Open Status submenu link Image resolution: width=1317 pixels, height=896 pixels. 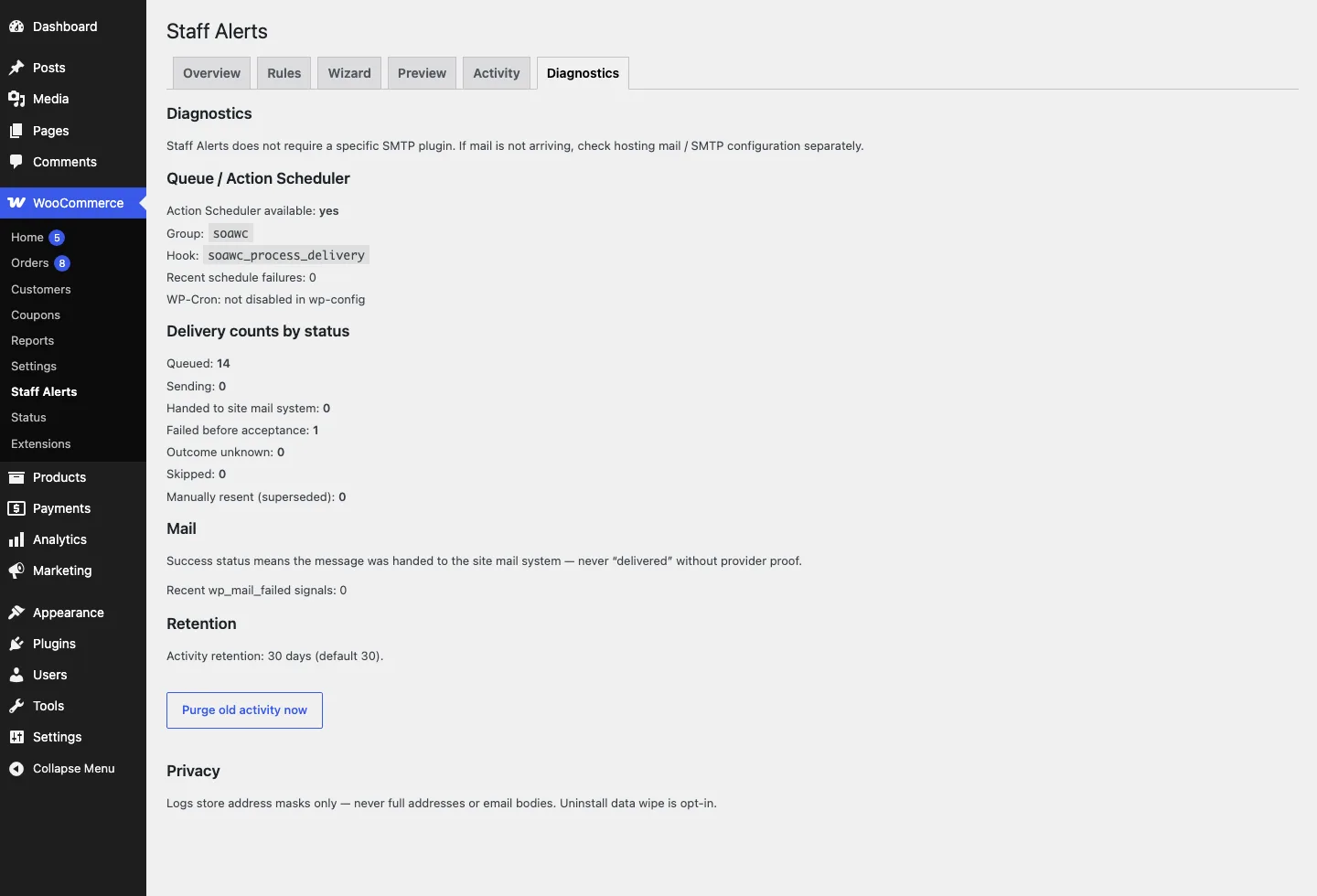[28, 417]
